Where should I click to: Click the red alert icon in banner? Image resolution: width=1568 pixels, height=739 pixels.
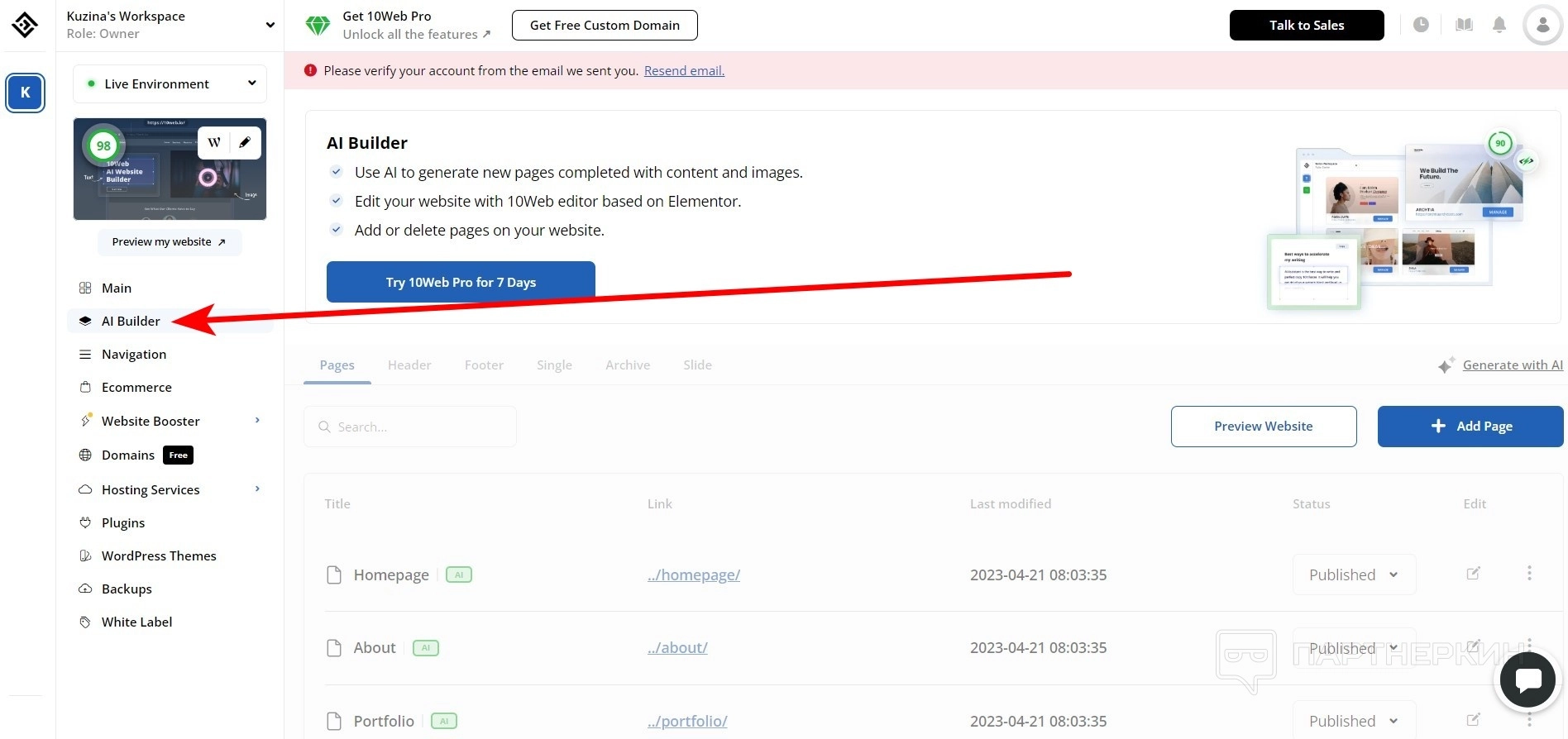pyautogui.click(x=310, y=70)
